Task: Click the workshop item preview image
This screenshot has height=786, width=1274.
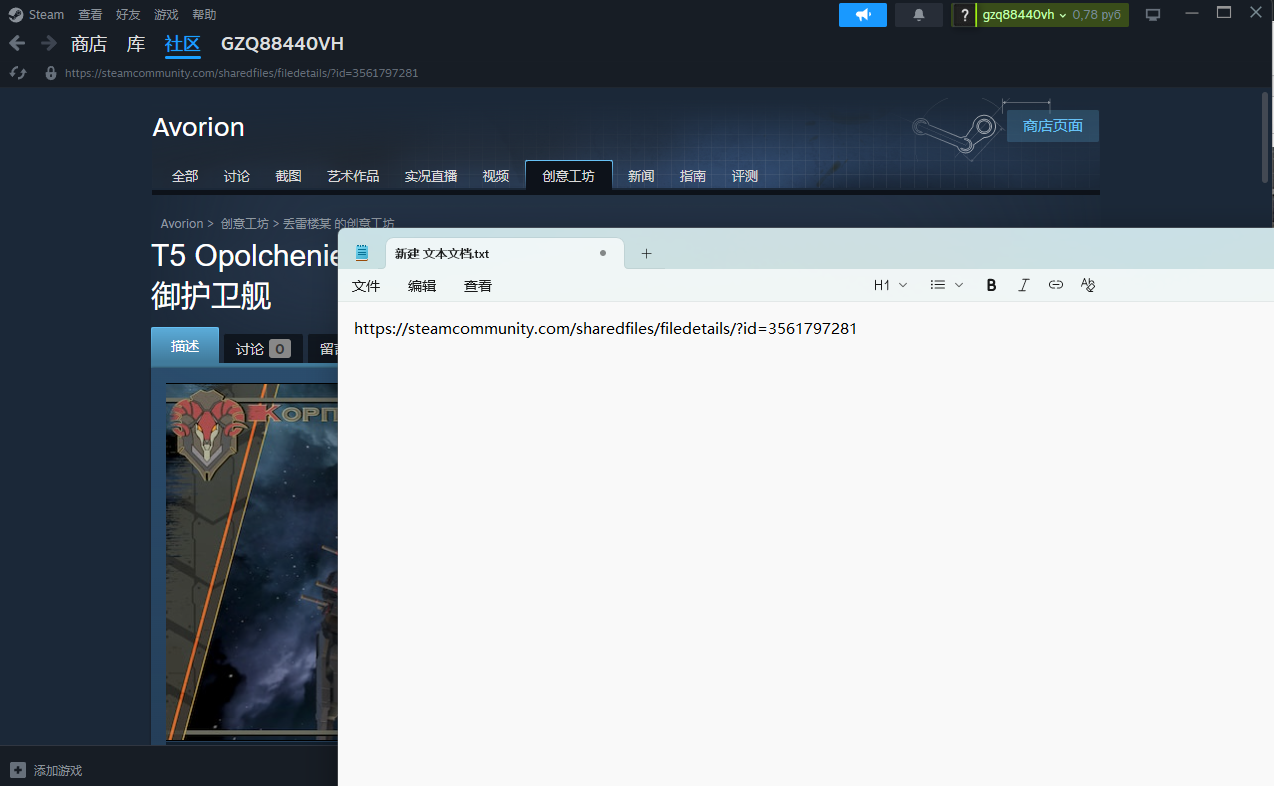Action: point(251,560)
